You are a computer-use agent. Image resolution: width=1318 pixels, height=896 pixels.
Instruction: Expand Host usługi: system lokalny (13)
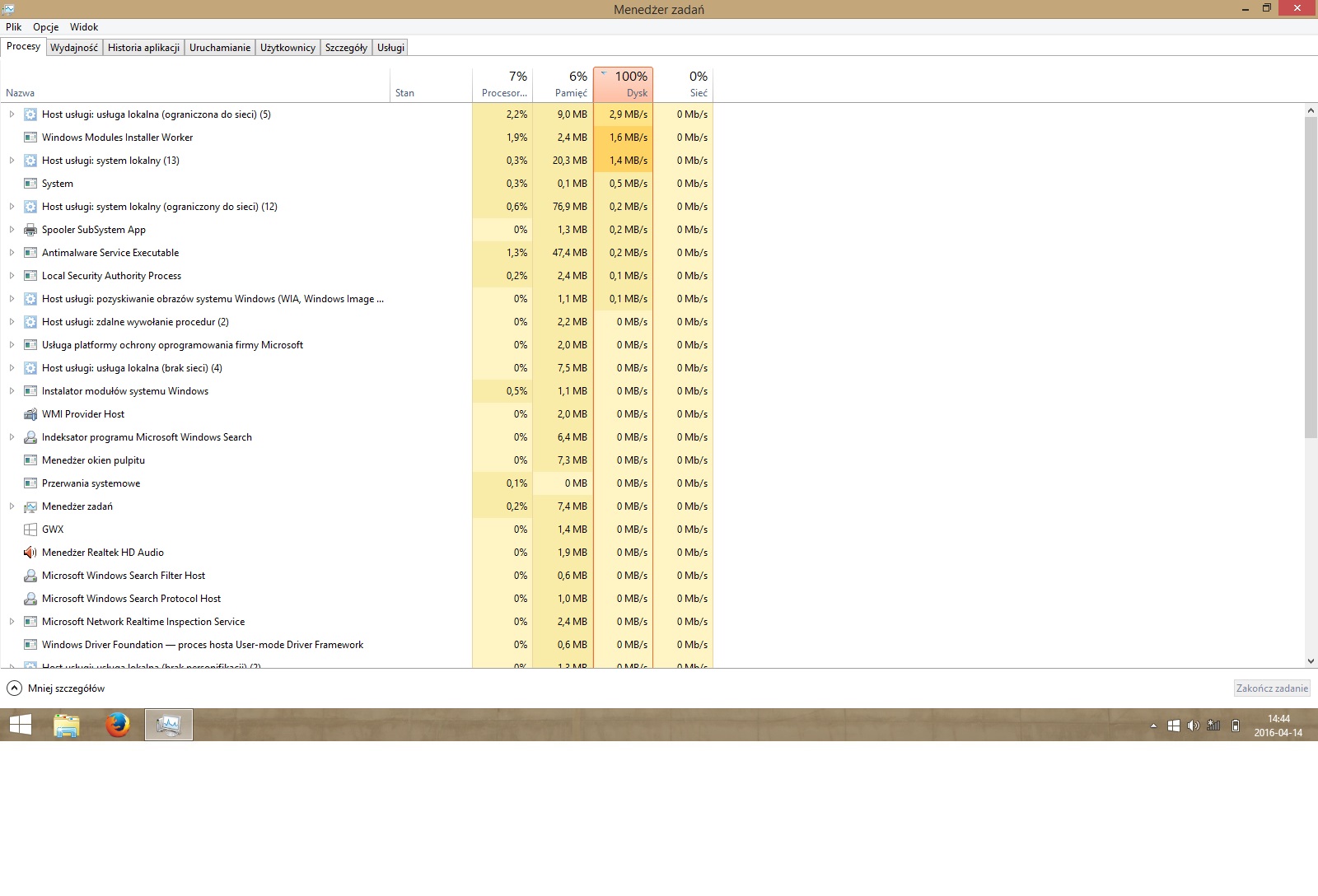tap(12, 161)
